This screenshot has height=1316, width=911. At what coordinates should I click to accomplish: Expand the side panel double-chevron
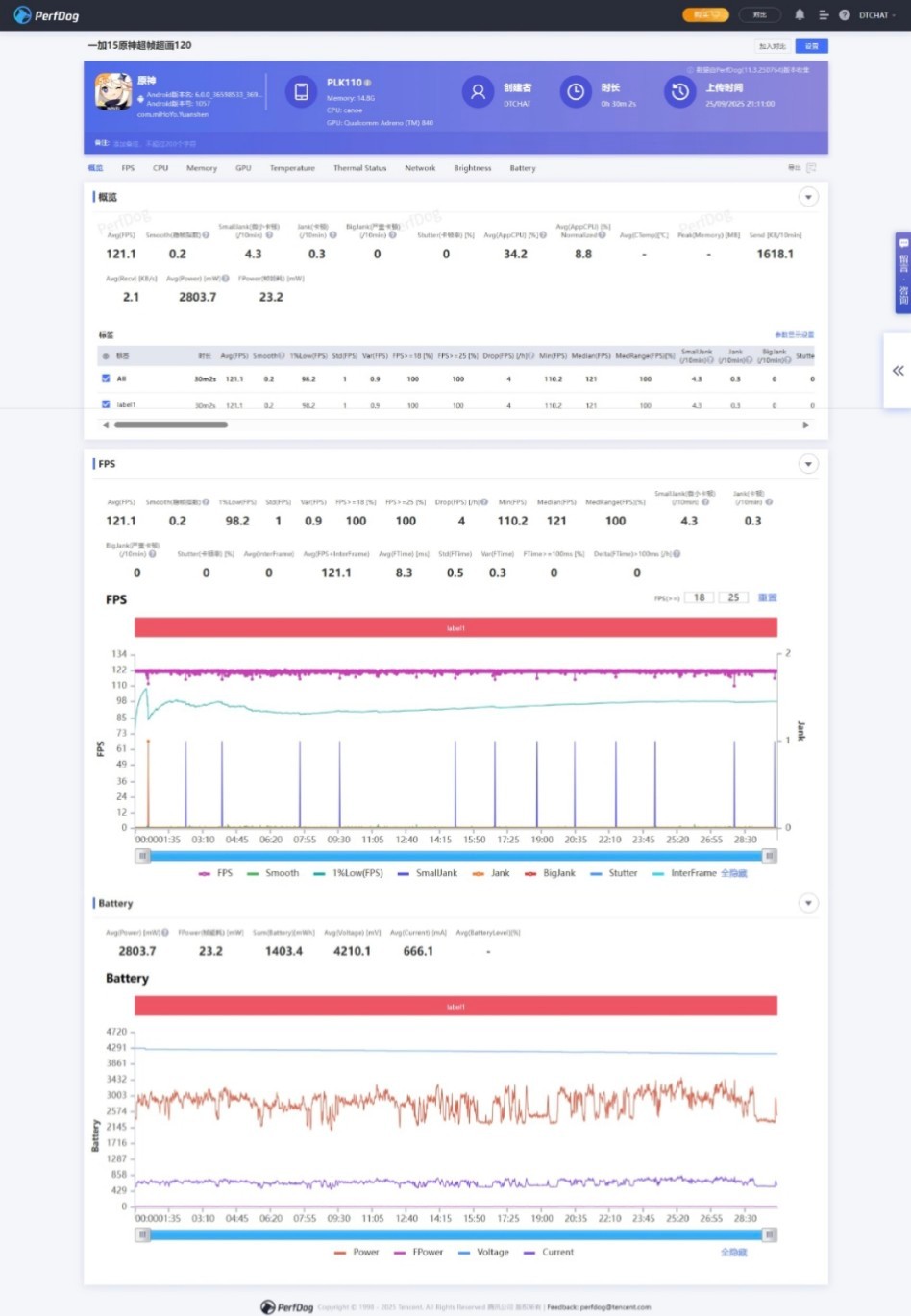[898, 371]
